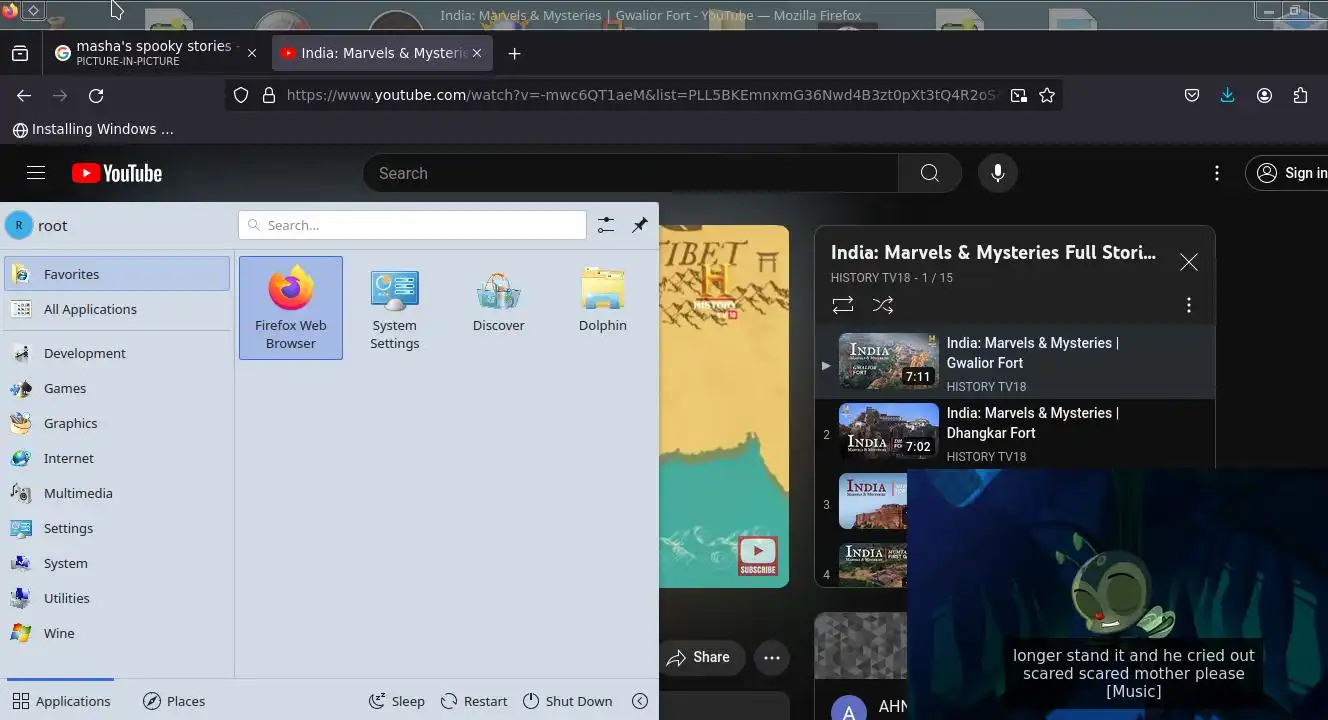Image resolution: width=1328 pixels, height=720 pixels.
Task: Toggle playlist shuffle
Action: pos(883,305)
